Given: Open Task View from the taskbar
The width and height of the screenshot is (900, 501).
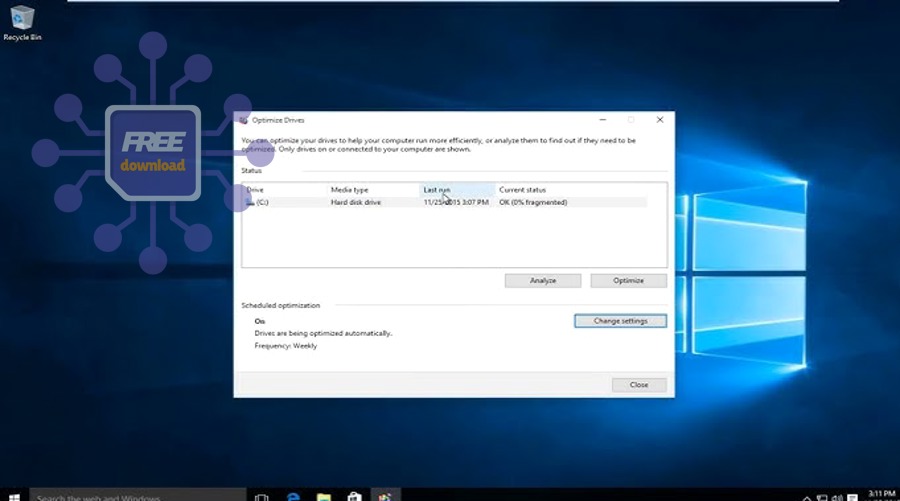Looking at the screenshot, I should pyautogui.click(x=262, y=496).
